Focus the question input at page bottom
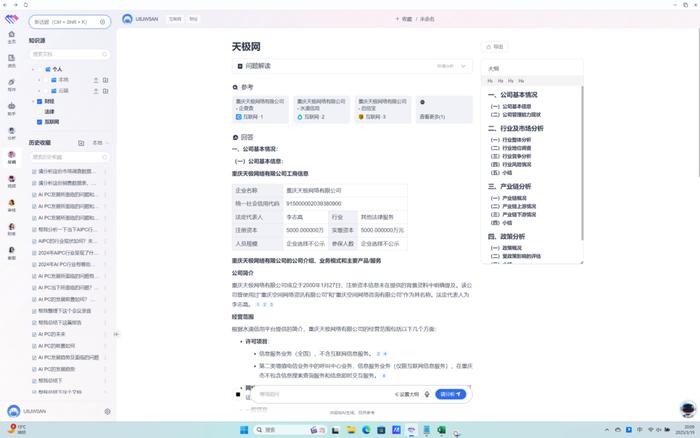The image size is (700, 438). coord(324,394)
